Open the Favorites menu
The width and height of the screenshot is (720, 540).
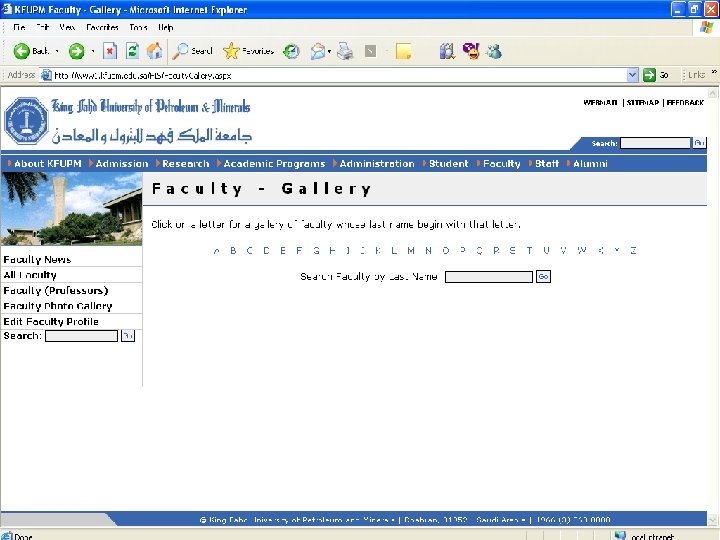(102, 28)
